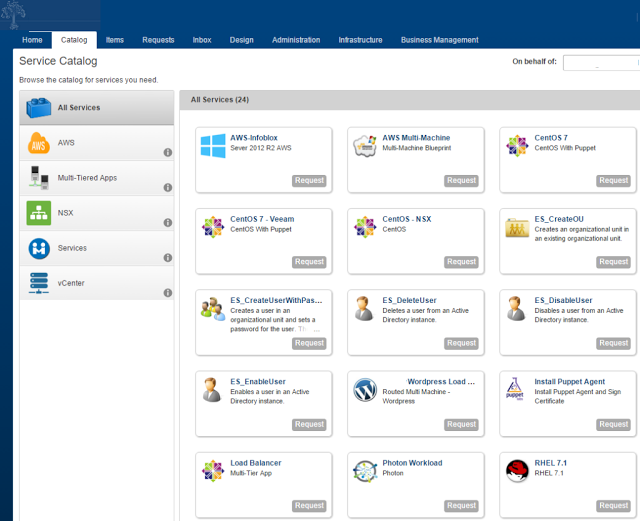Image resolution: width=640 pixels, height=521 pixels.
Task: Click the All Services blue brick icon
Action: pyautogui.click(x=38, y=108)
